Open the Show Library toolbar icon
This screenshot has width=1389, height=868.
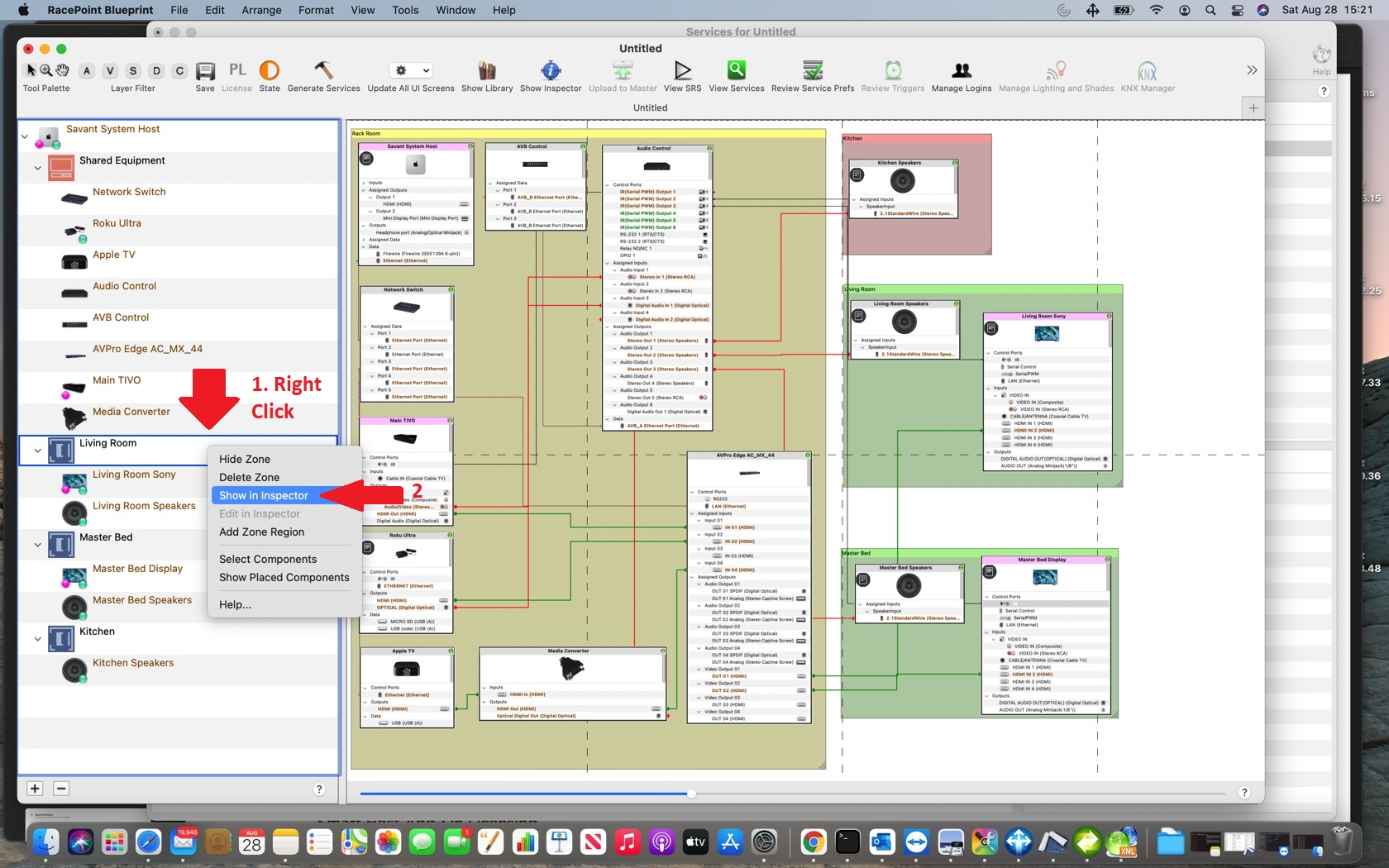(487, 70)
